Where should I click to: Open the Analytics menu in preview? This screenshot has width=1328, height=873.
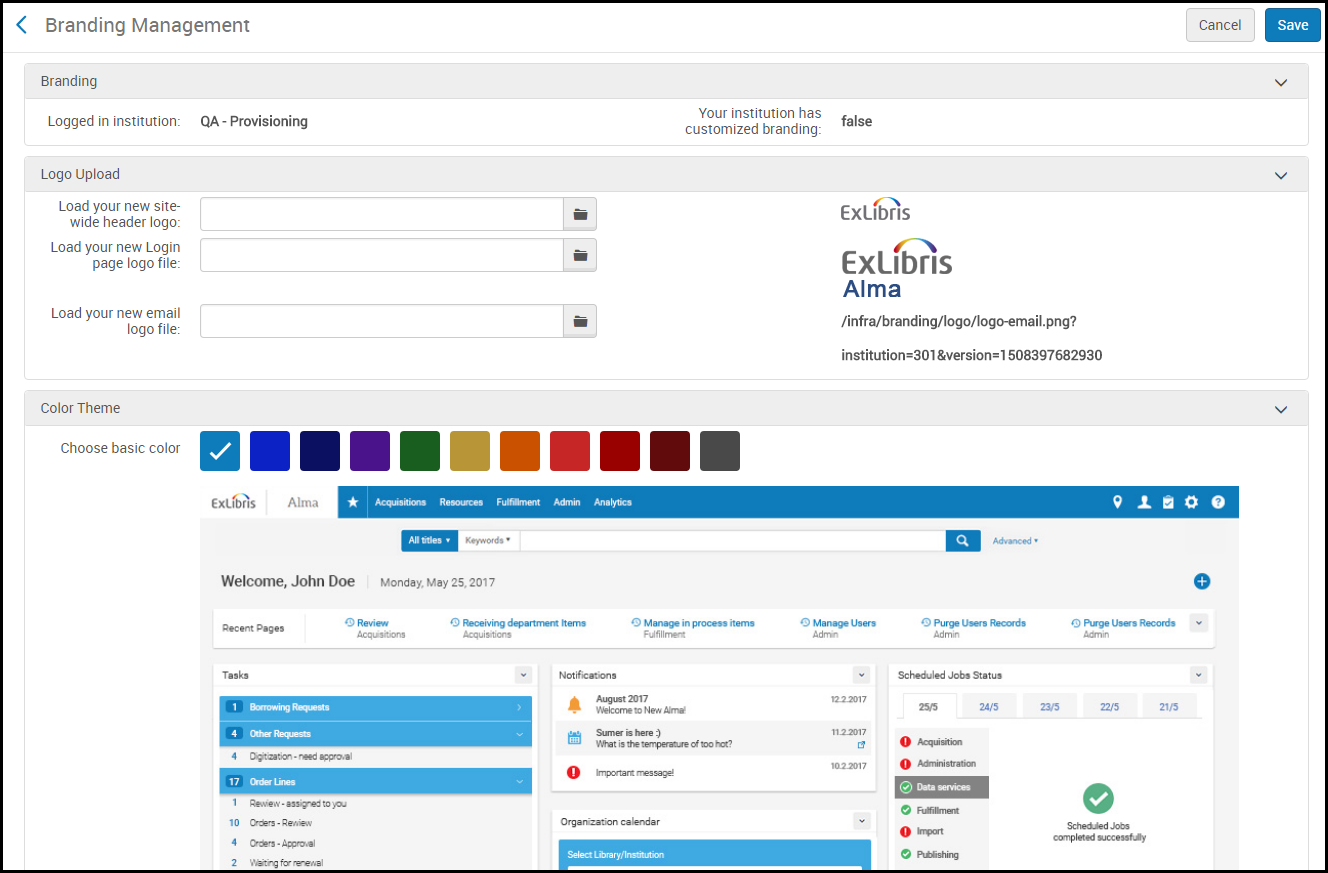[613, 502]
